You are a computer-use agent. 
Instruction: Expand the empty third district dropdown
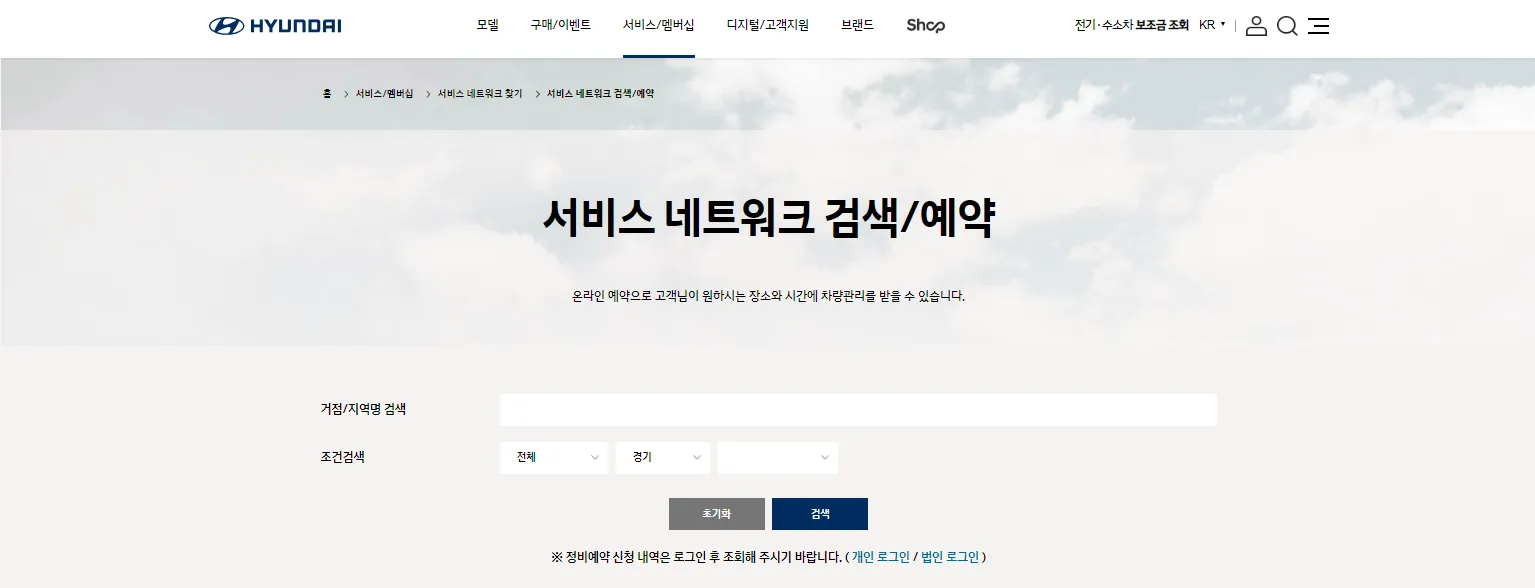click(x=777, y=457)
